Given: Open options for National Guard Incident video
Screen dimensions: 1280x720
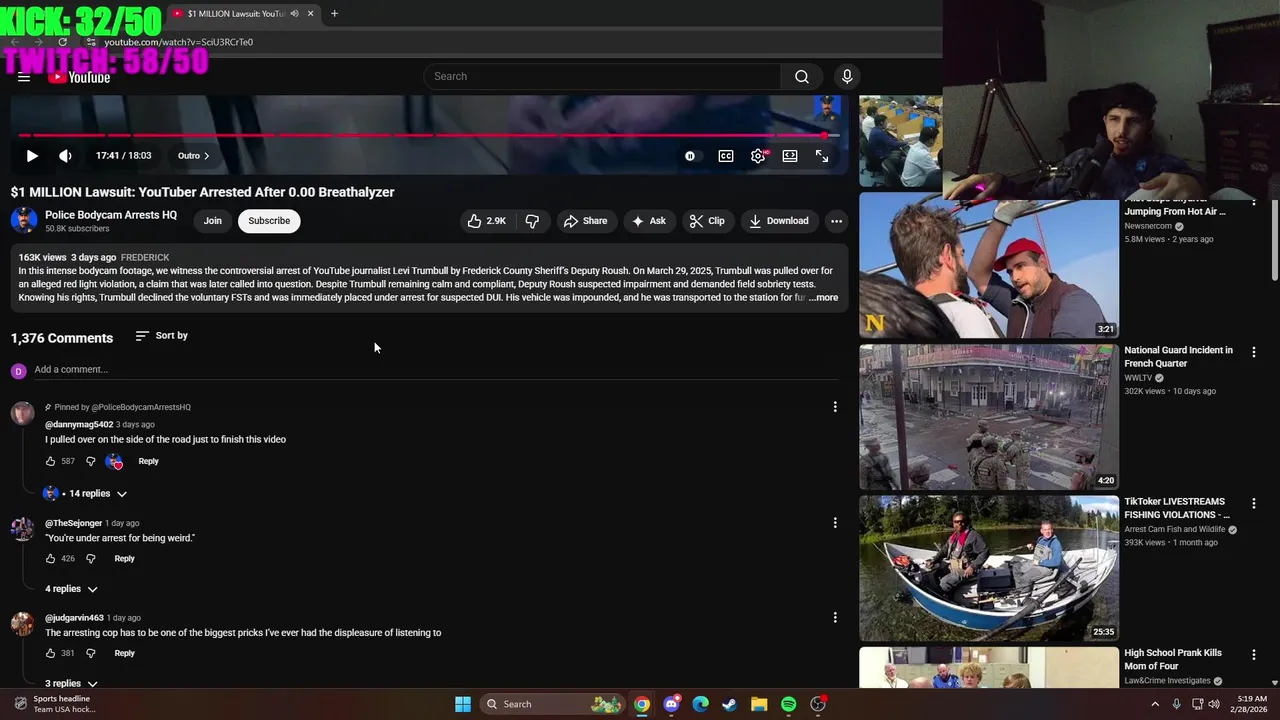Looking at the screenshot, I should point(1253,352).
